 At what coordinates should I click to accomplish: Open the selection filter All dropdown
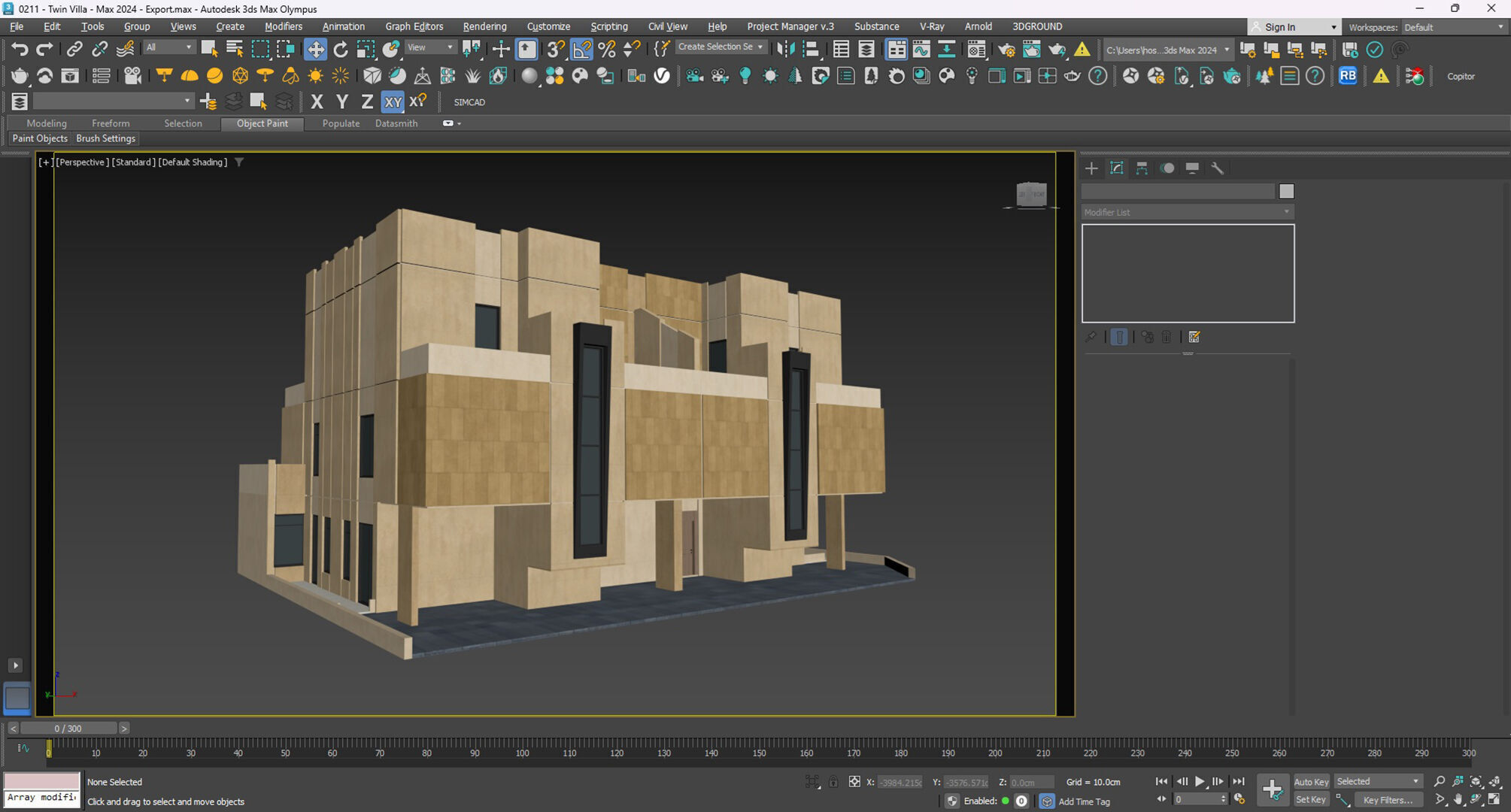tap(168, 47)
